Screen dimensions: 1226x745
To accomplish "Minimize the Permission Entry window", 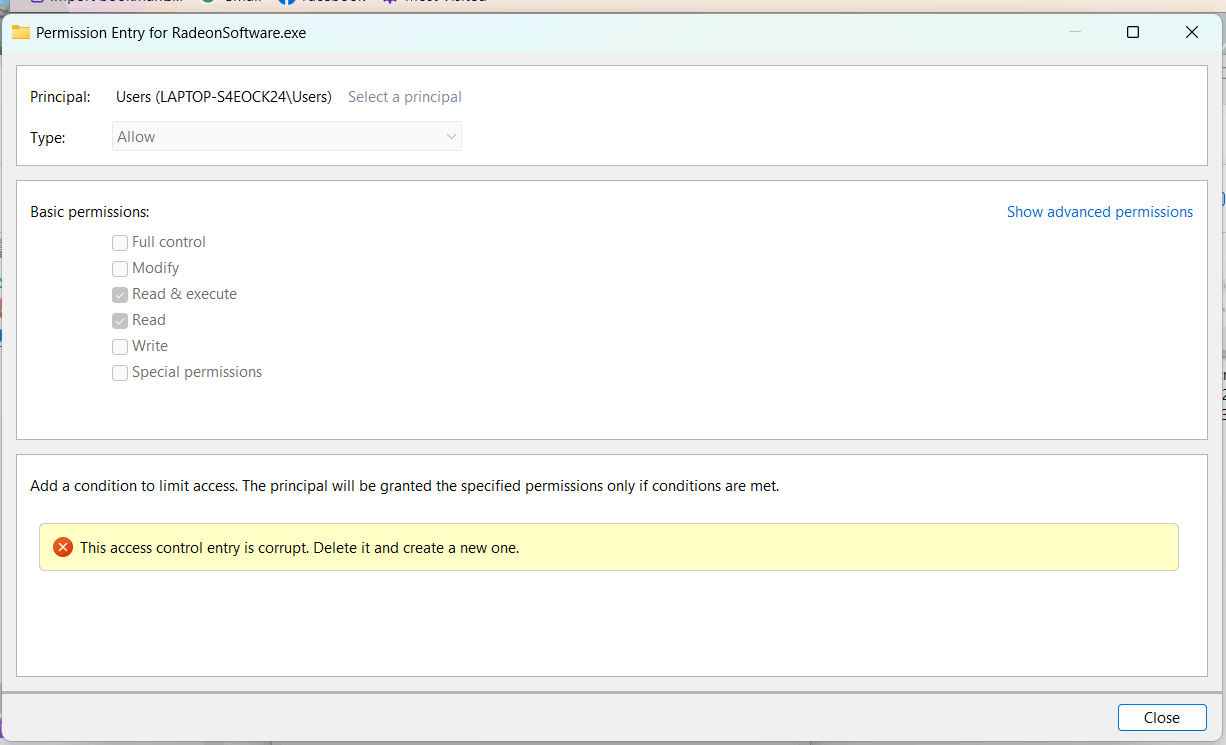I will coord(1075,32).
